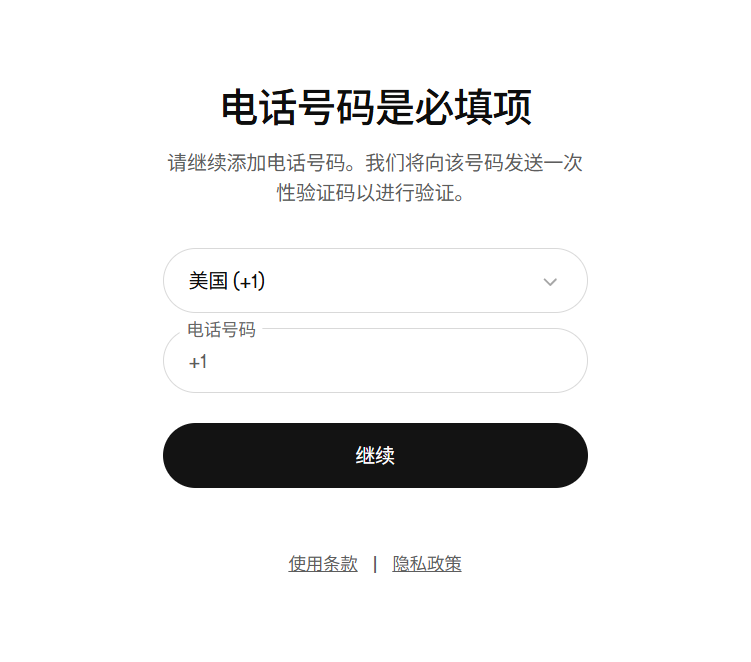Viewport: 751px width, 662px height.
Task: Change country from 美国 using the selector
Action: click(x=375, y=281)
